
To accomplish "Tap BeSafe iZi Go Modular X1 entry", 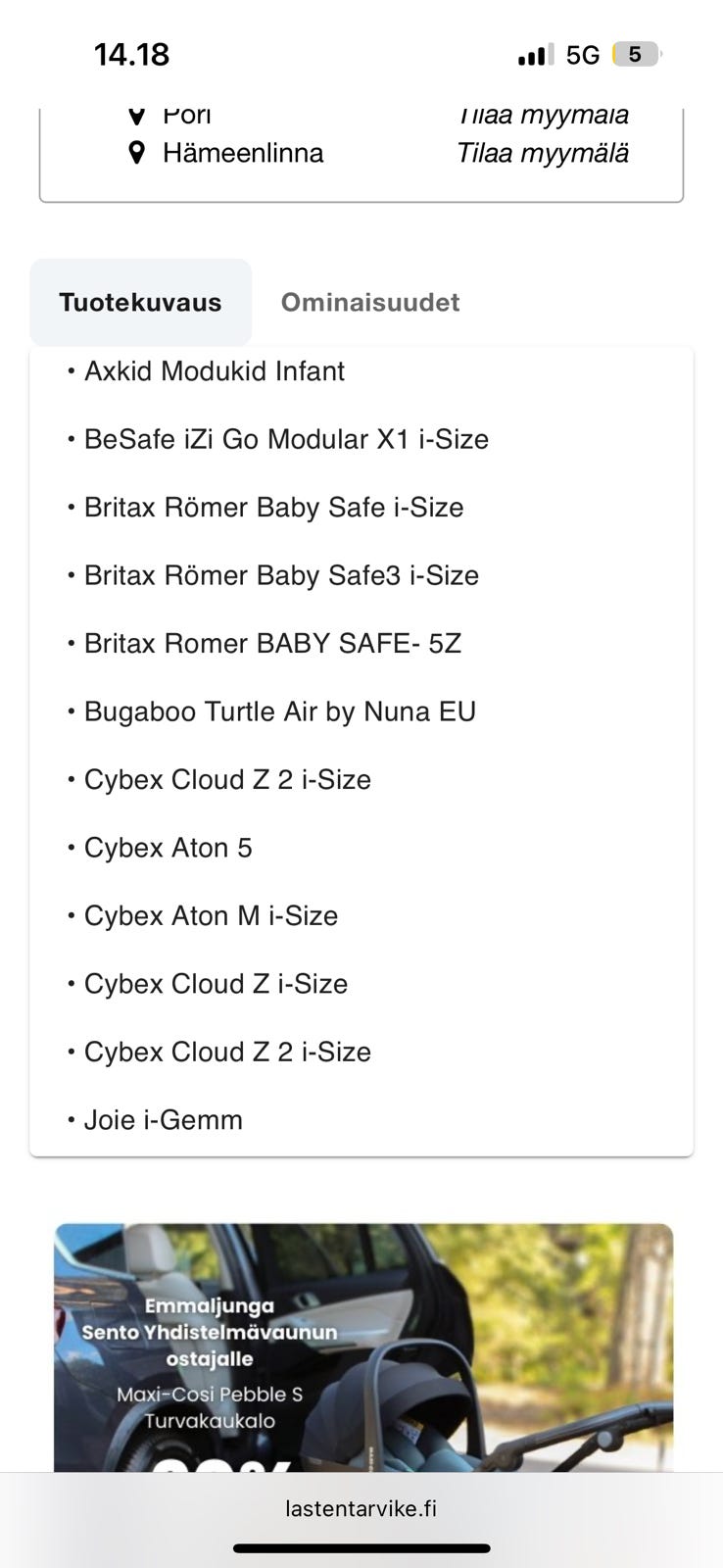I will tap(286, 439).
